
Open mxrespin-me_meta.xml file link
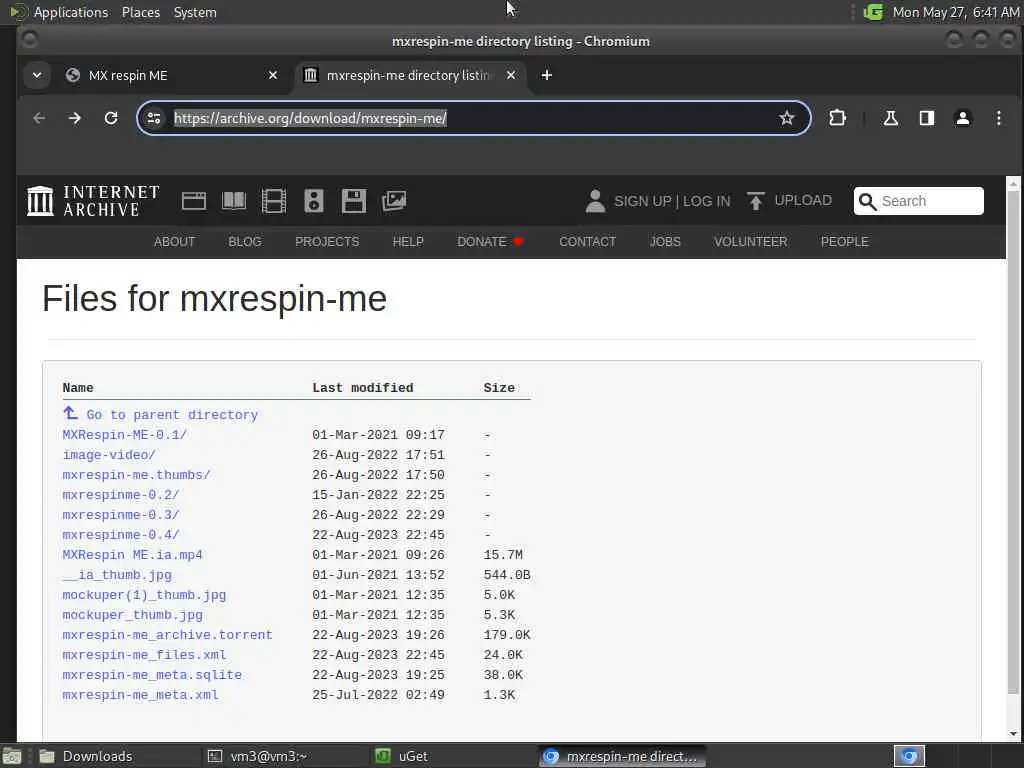click(x=140, y=695)
